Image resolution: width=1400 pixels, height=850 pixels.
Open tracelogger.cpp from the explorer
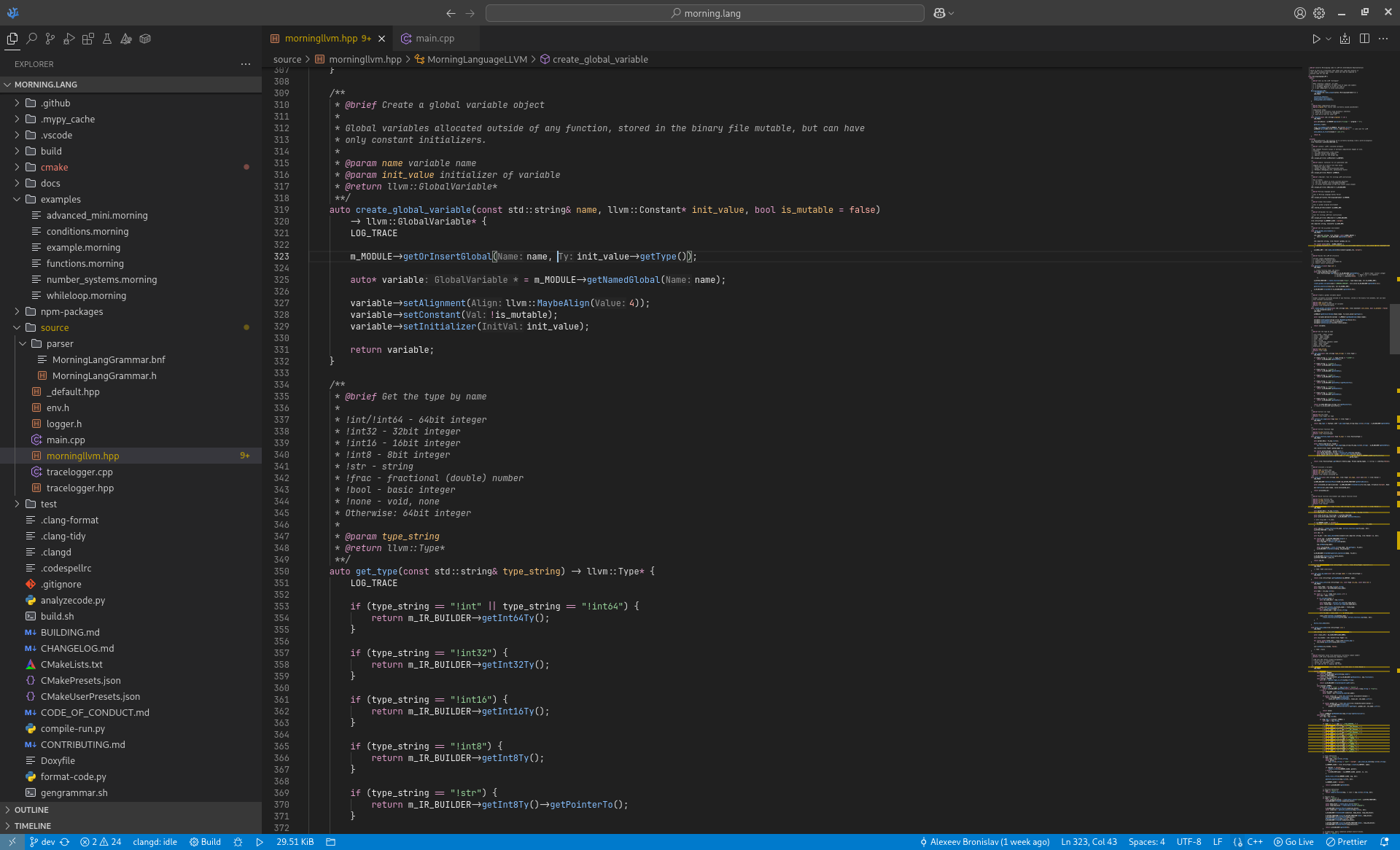click(x=79, y=472)
